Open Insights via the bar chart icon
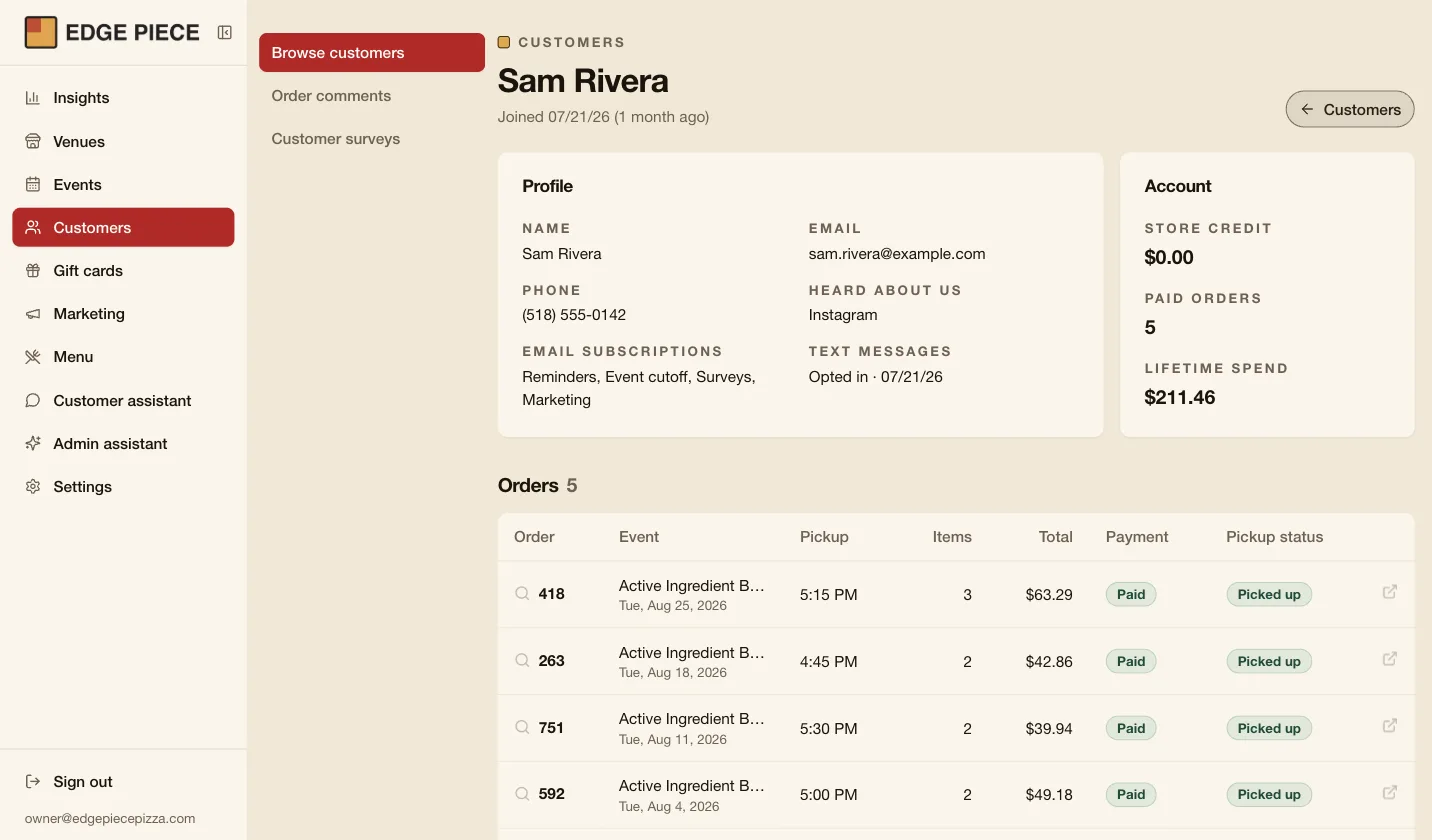This screenshot has width=1432, height=840. 33,98
